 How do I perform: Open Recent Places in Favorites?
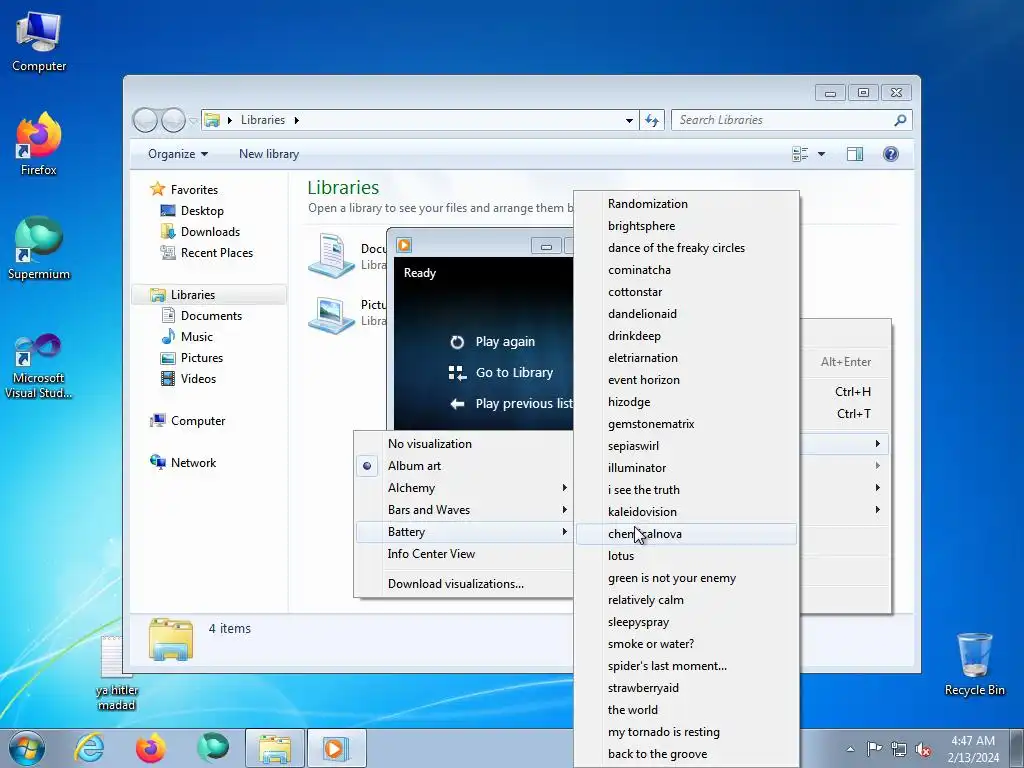(207, 253)
